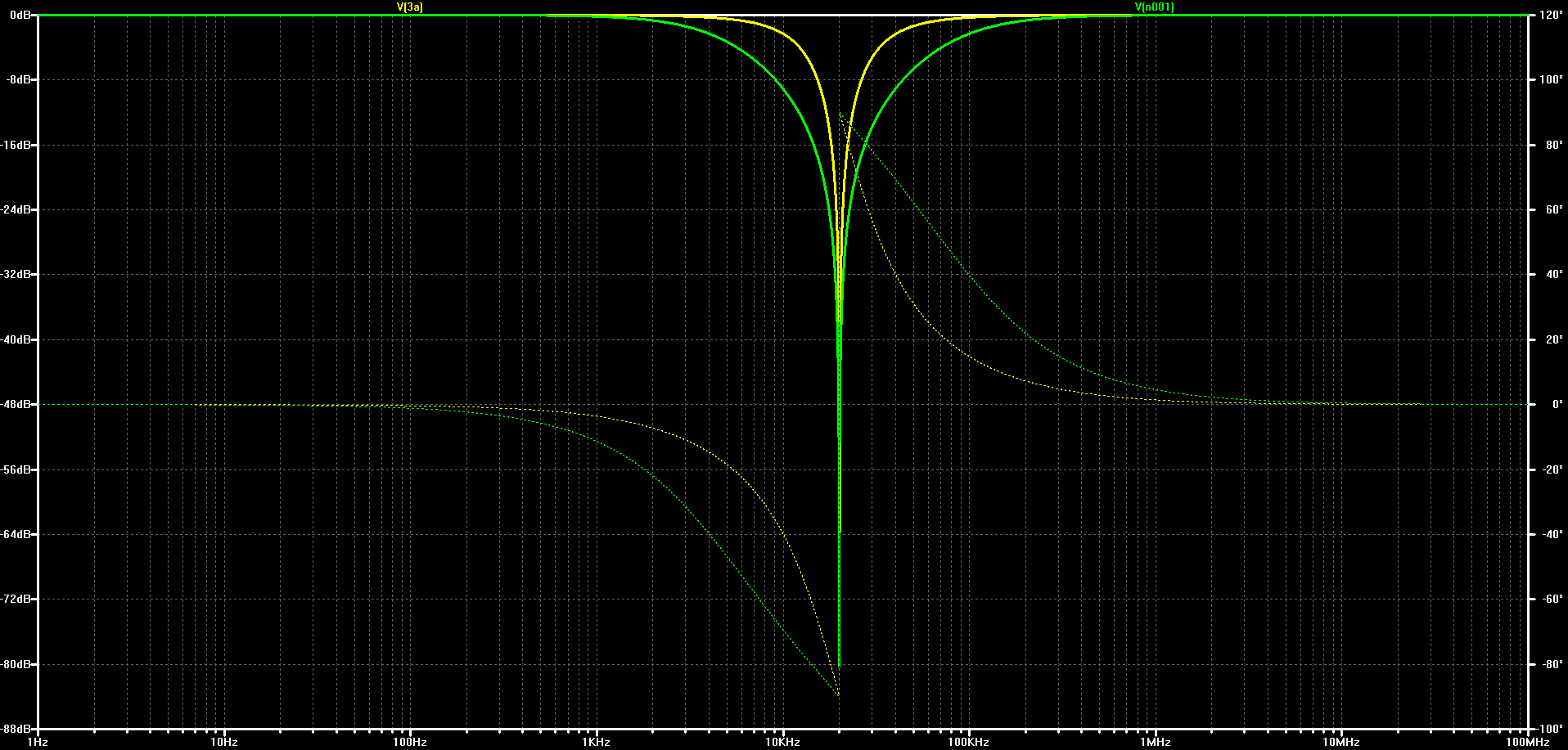Click the -48dB magnitude axis label

click(x=17, y=404)
